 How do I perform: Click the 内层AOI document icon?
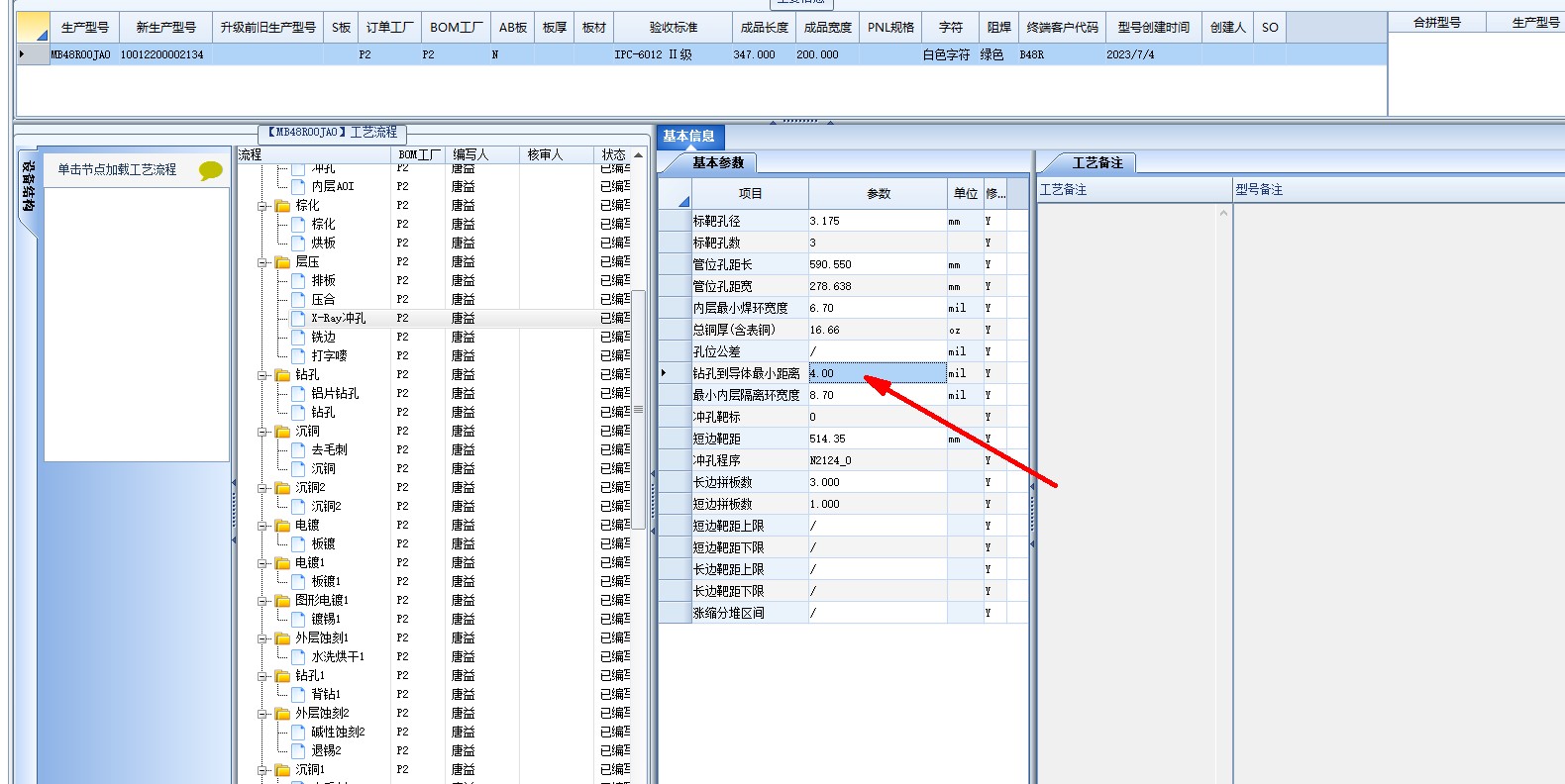click(x=298, y=186)
